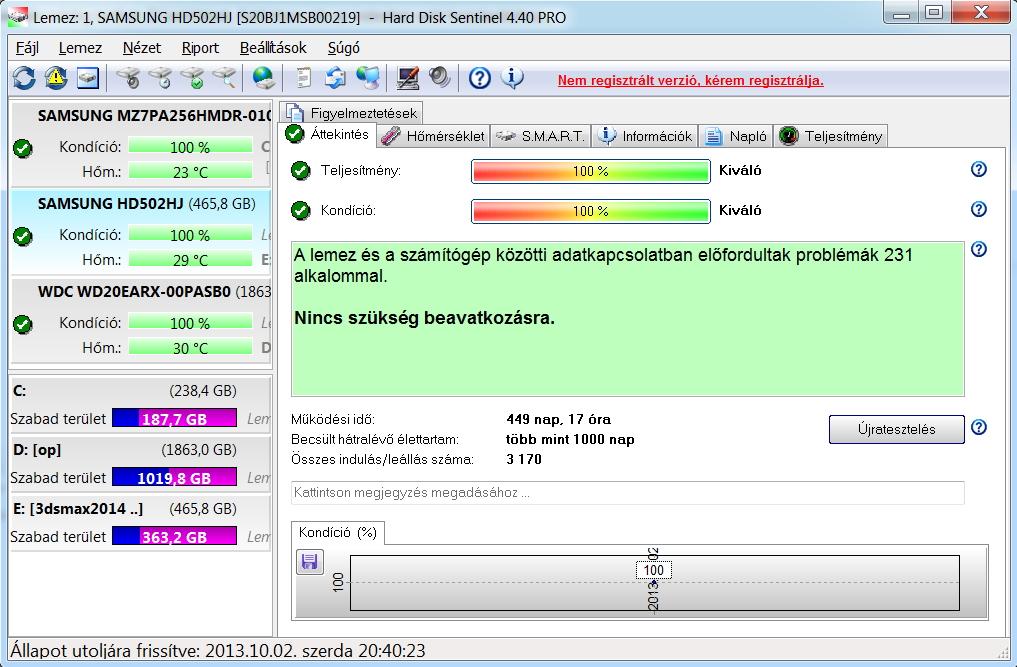Click the speaker sound toolbar icon

[x=440, y=78]
